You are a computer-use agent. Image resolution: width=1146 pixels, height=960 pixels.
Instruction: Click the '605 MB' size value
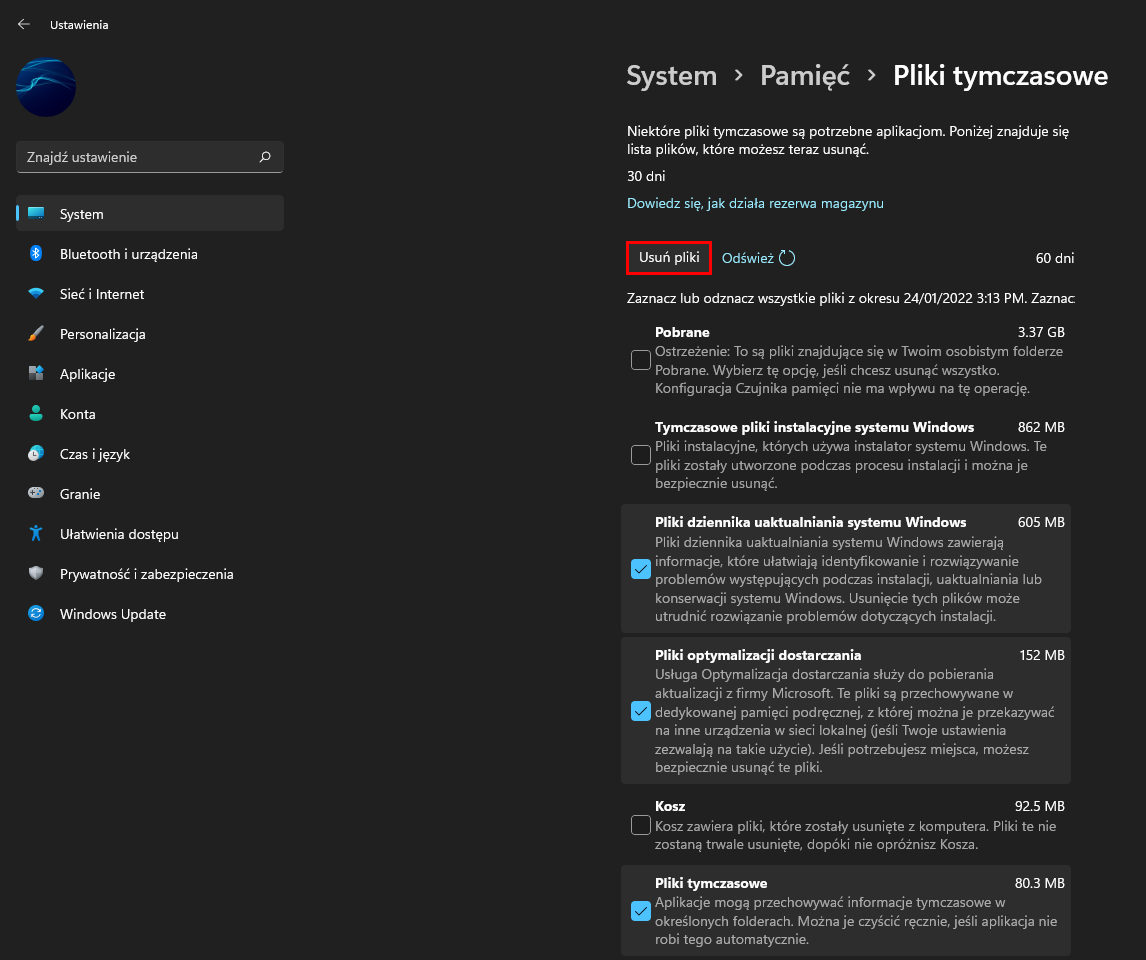(1041, 522)
